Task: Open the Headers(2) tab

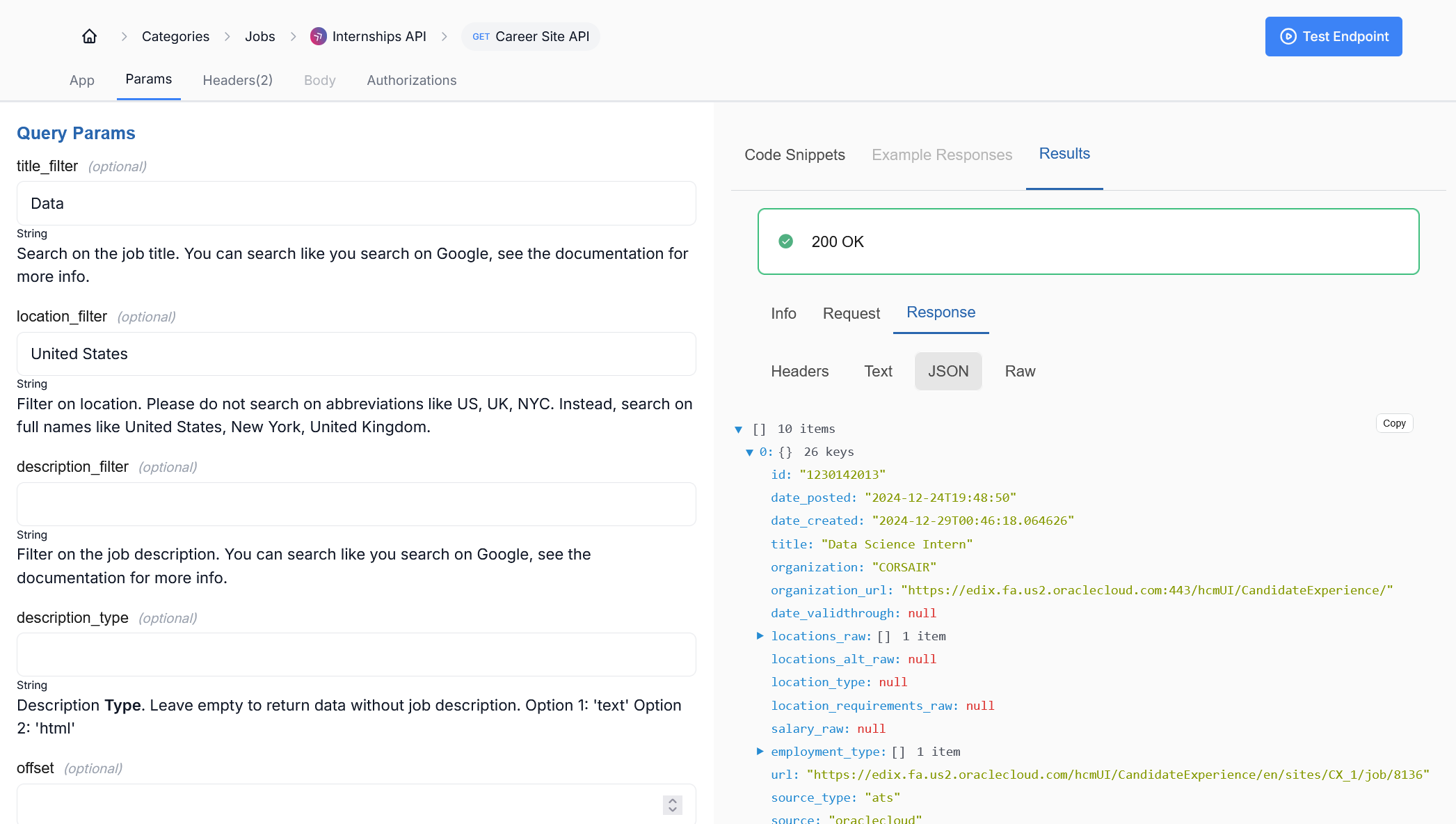Action: [x=238, y=80]
